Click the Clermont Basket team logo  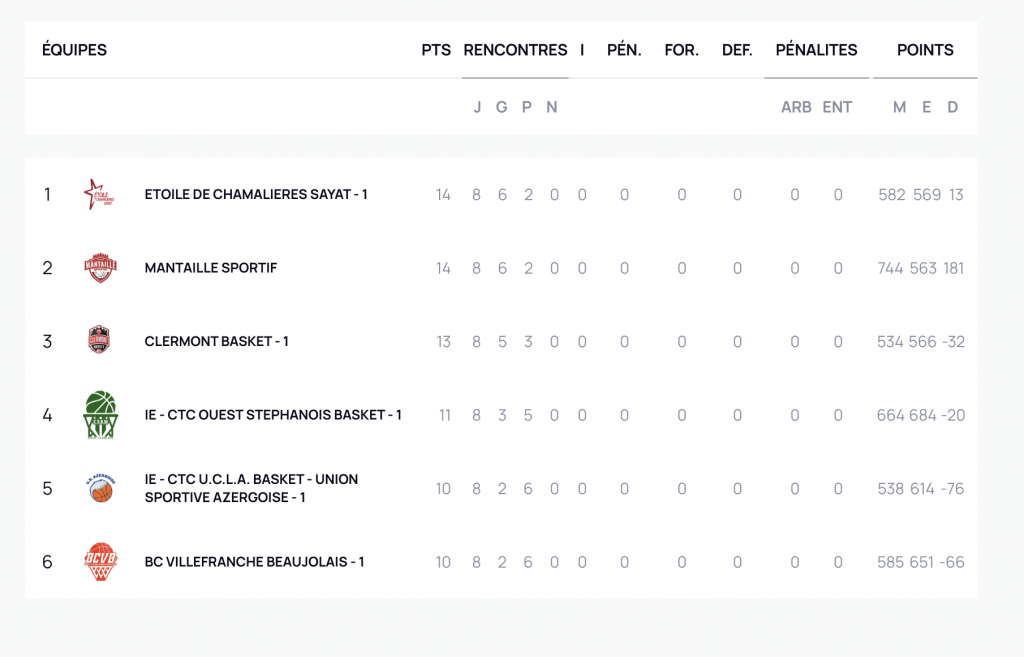point(99,341)
